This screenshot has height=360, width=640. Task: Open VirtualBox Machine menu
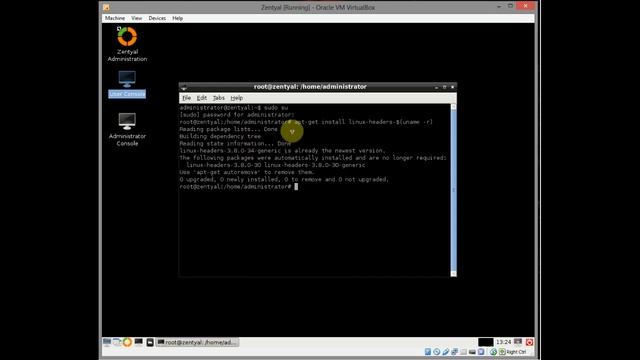click(x=115, y=18)
